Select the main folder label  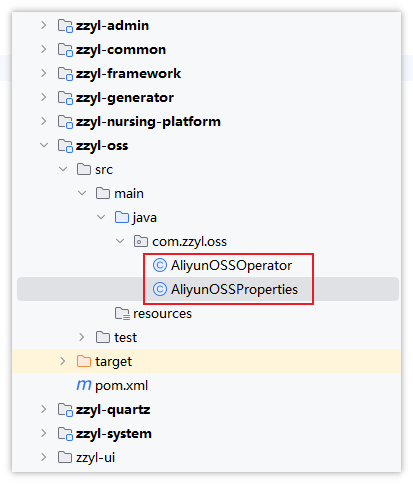(129, 194)
